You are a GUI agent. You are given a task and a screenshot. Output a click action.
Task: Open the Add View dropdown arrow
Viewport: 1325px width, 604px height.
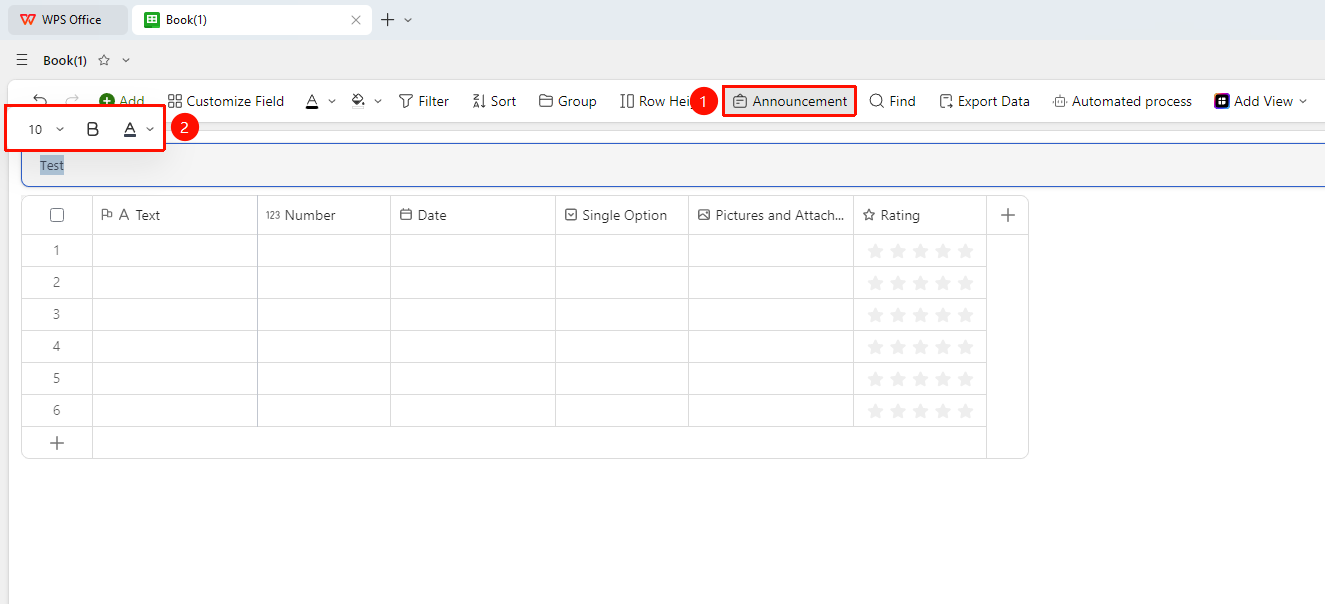click(x=1303, y=101)
